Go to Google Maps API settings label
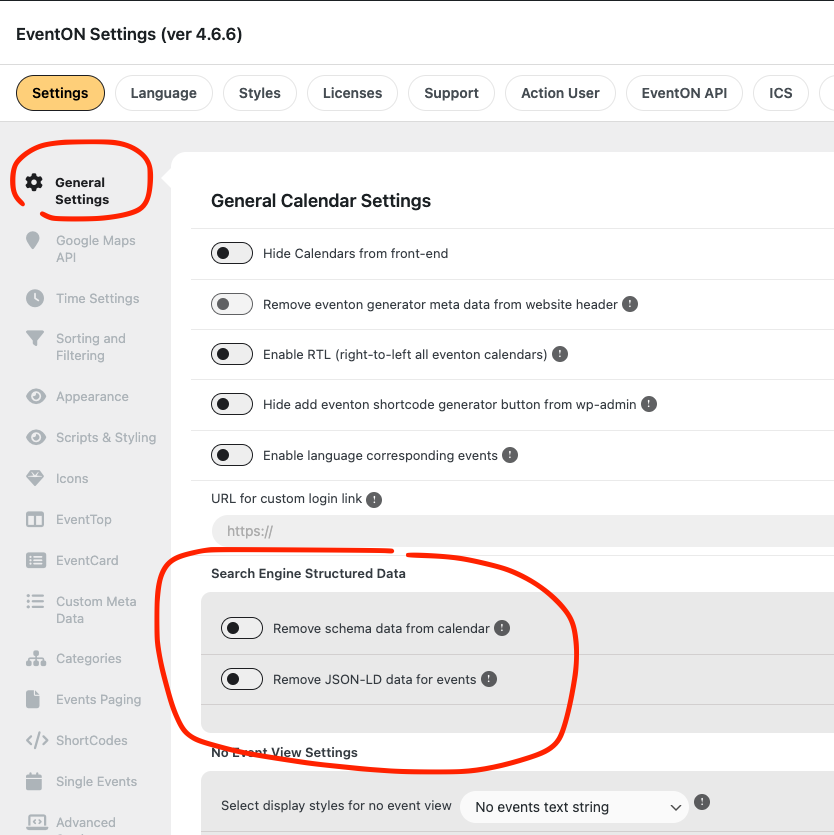Image resolution: width=834 pixels, height=835 pixels. pos(96,249)
